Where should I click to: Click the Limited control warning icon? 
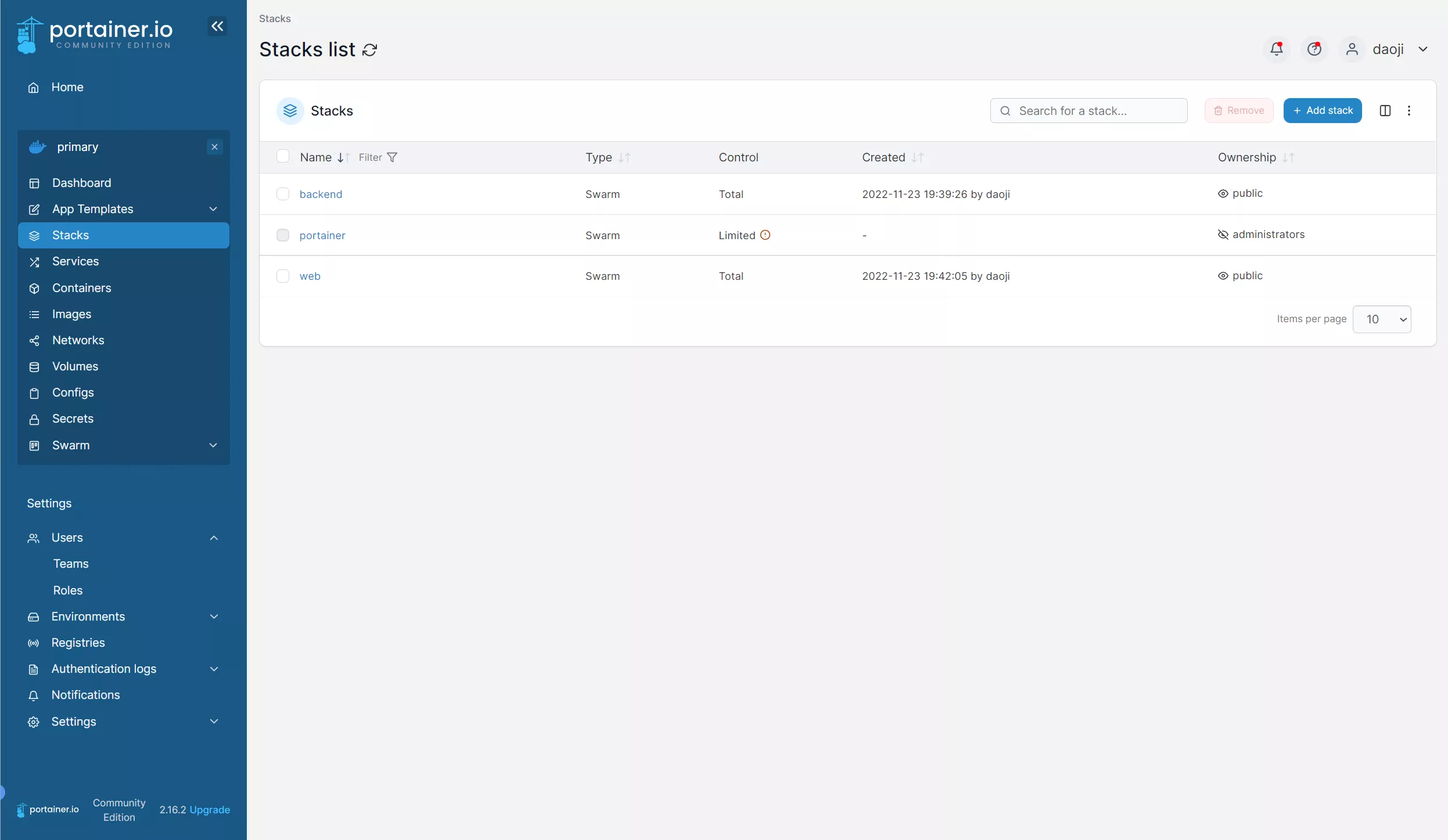tap(766, 235)
